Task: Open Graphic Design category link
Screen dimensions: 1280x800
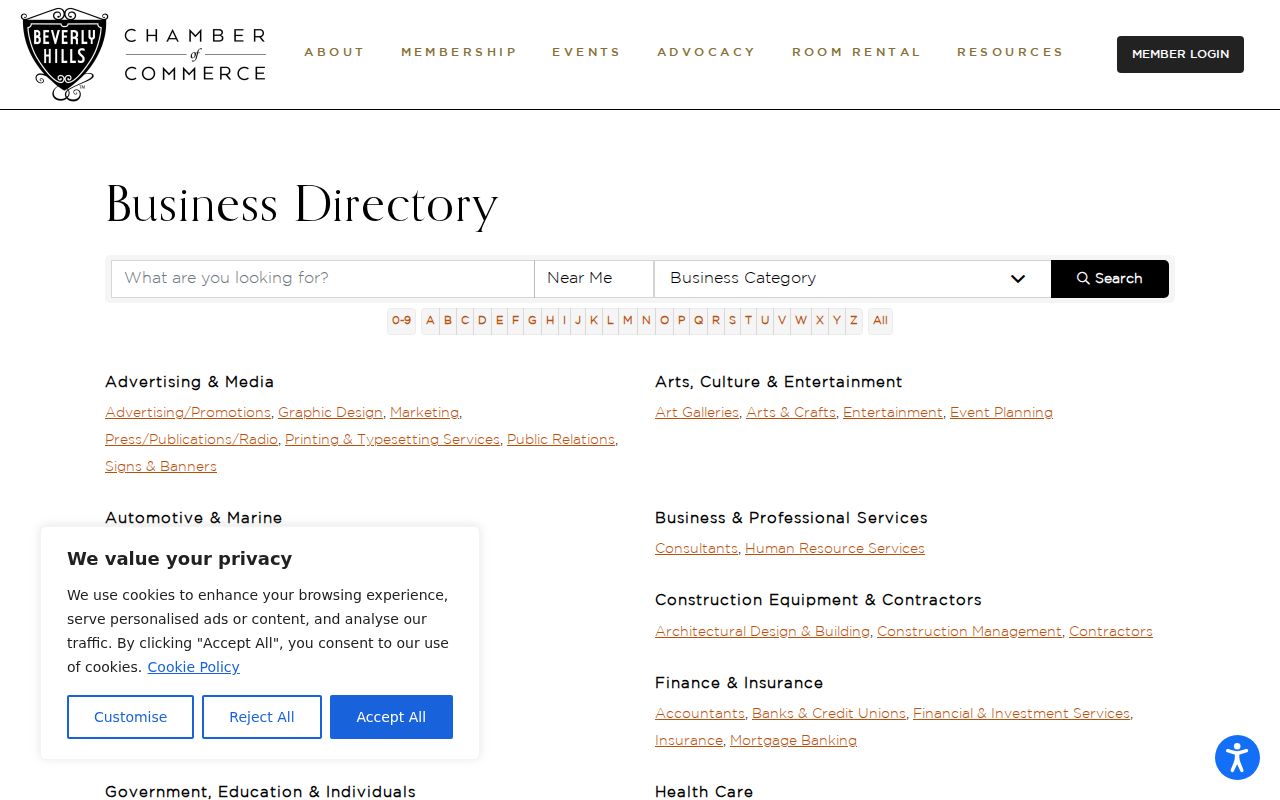Action: pyautogui.click(x=330, y=412)
